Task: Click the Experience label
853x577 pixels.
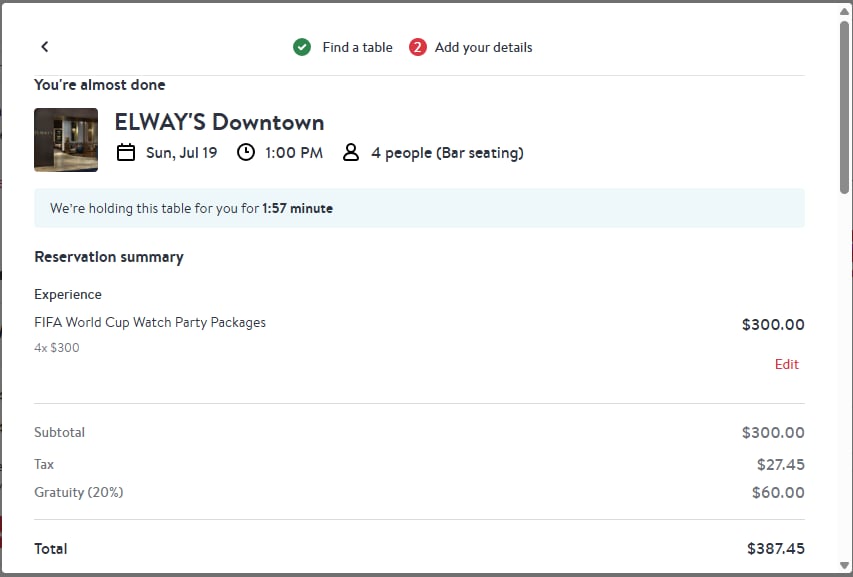Action: tap(68, 295)
